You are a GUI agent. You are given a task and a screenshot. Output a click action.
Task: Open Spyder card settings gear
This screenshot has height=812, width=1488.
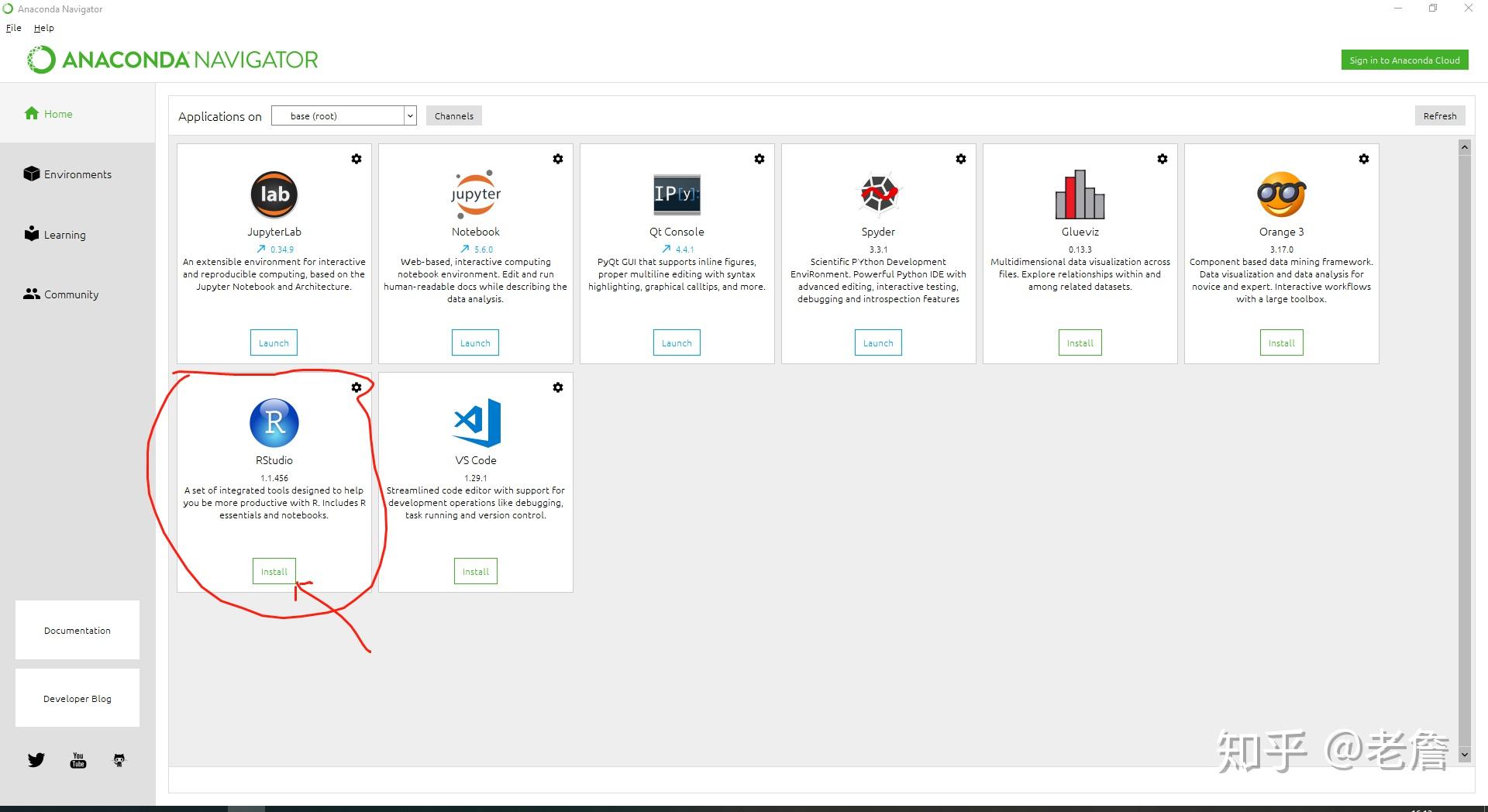click(x=961, y=159)
